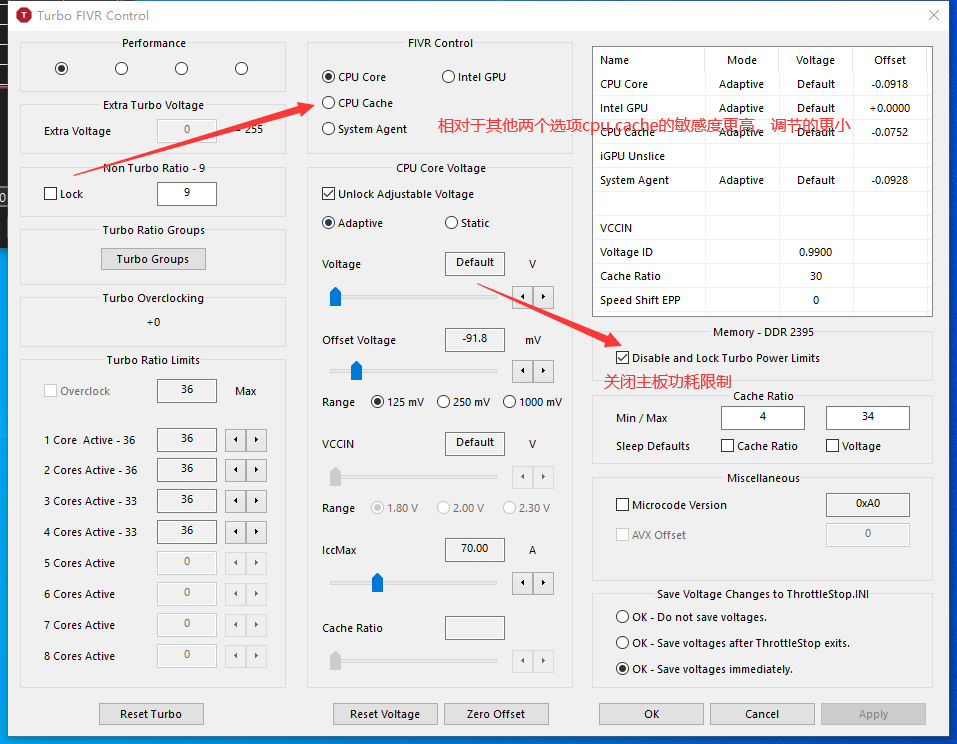Click Reset Voltage button
The width and height of the screenshot is (957, 744).
coord(385,714)
